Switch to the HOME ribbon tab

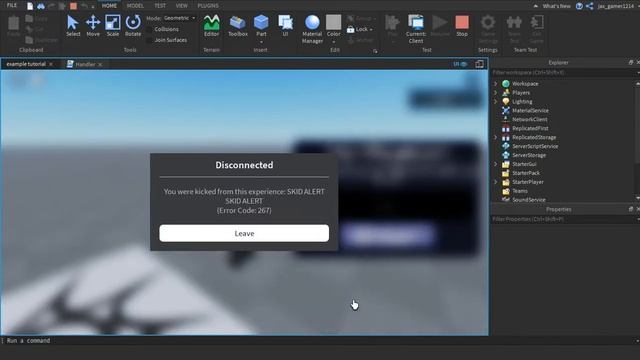click(109, 6)
